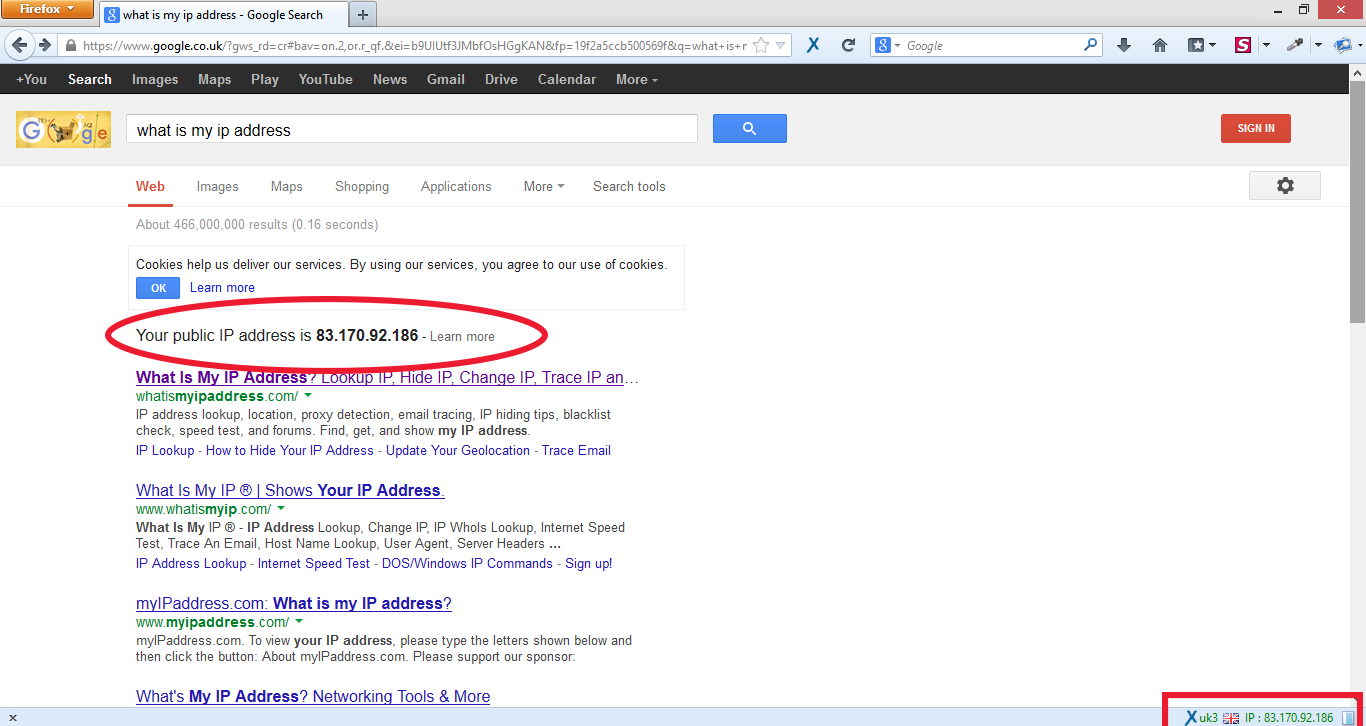Expand the green arrow beside whatismyipaddress.com
Viewport: 1366px width, 726px height.
click(x=308, y=396)
